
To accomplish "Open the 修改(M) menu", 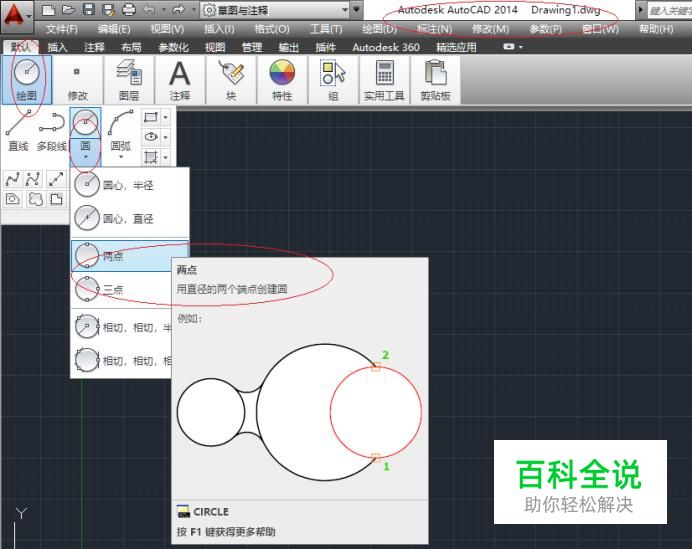I will pyautogui.click(x=490, y=29).
